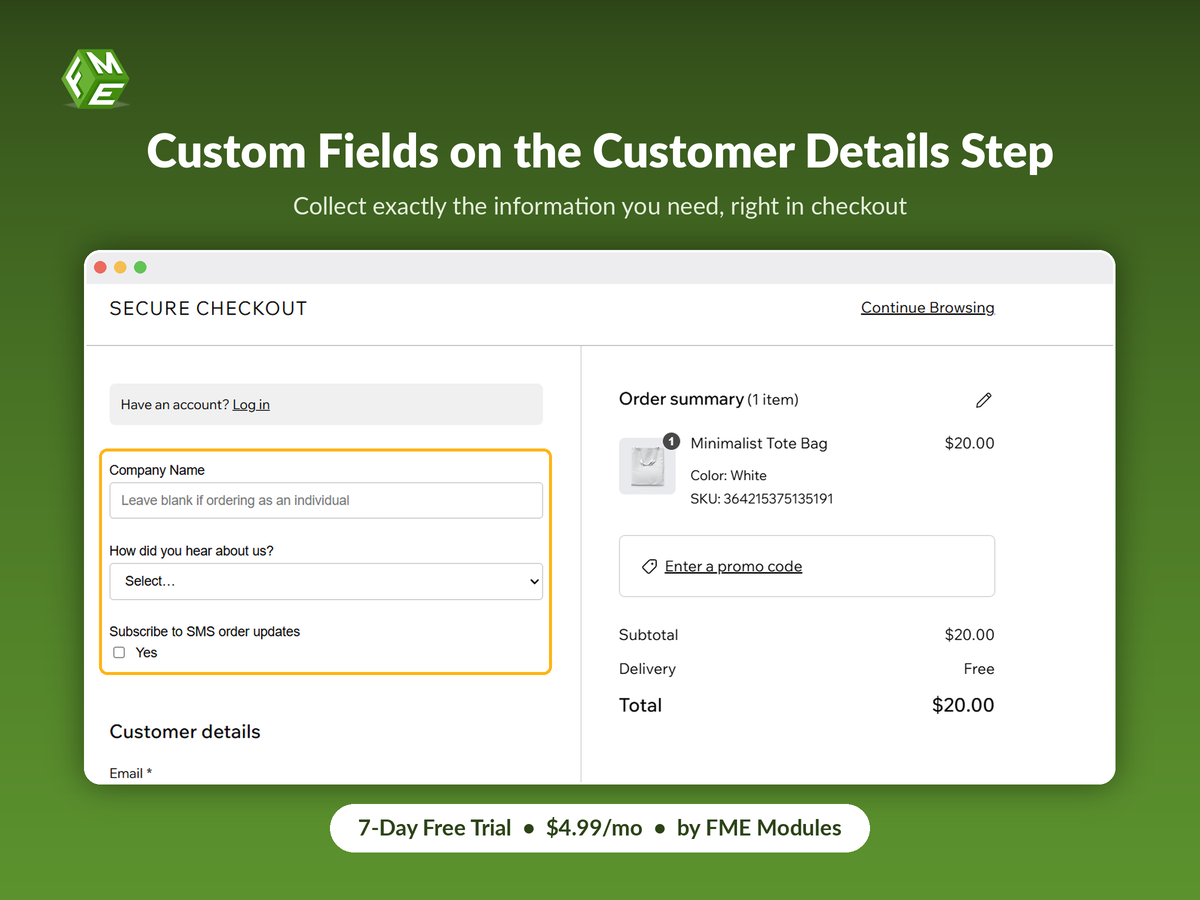
Task: Click the SECURE CHECKOUT header title
Action: (208, 309)
